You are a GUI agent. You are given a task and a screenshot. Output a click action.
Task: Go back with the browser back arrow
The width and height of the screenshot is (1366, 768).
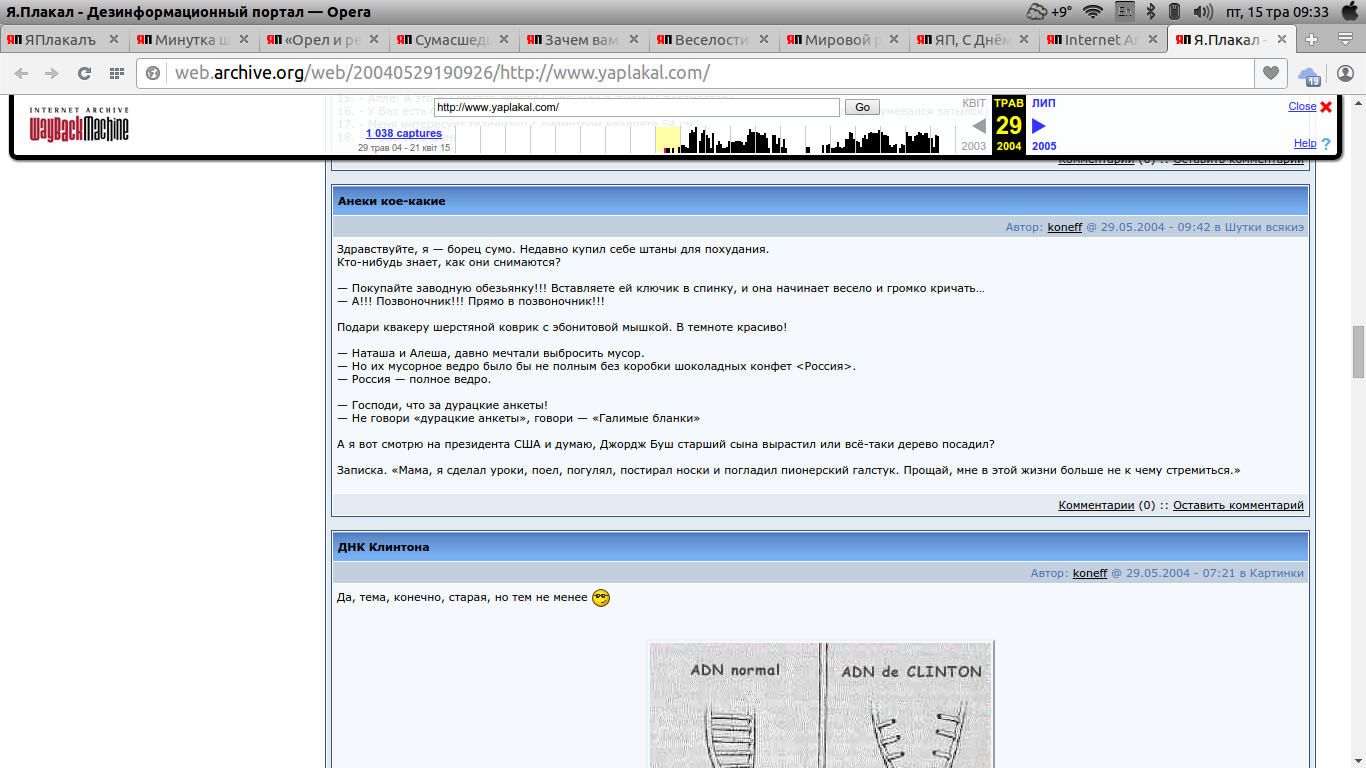coord(21,73)
